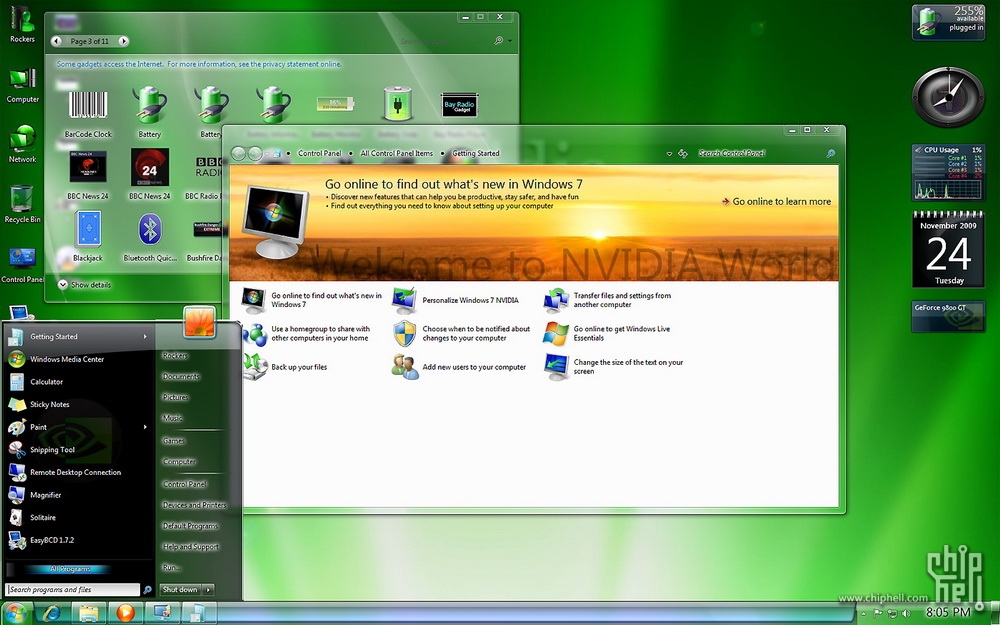Click Transfer files and settings link

[x=622, y=300]
